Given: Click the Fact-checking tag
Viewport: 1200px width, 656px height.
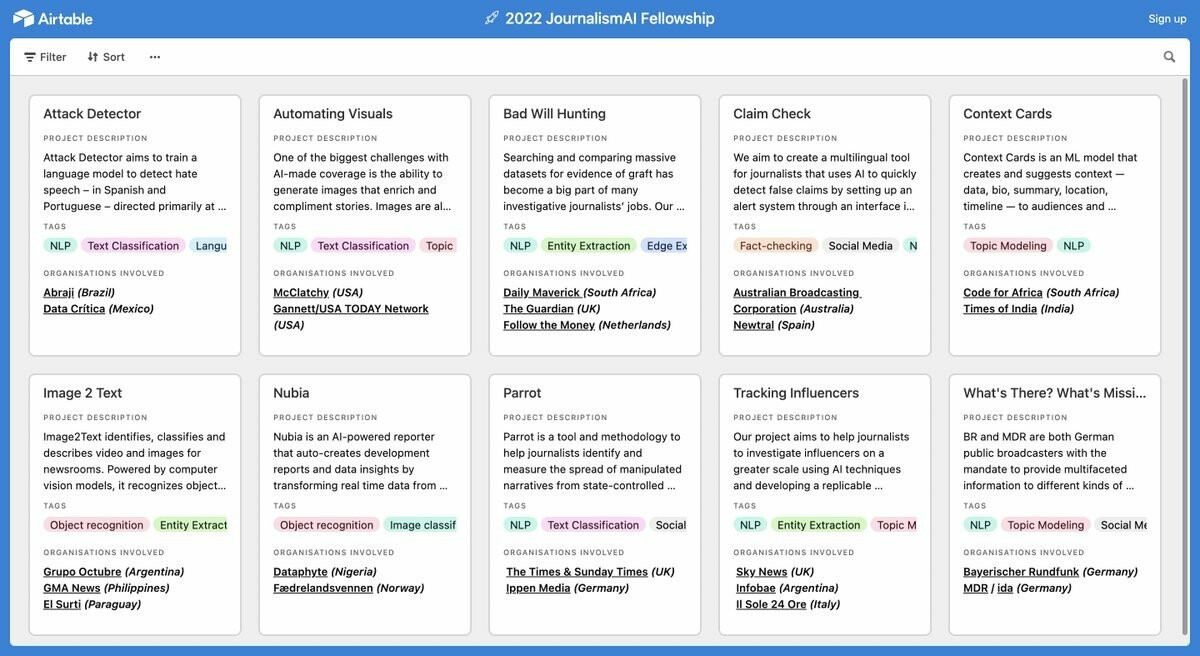Looking at the screenshot, I should click(x=777, y=246).
